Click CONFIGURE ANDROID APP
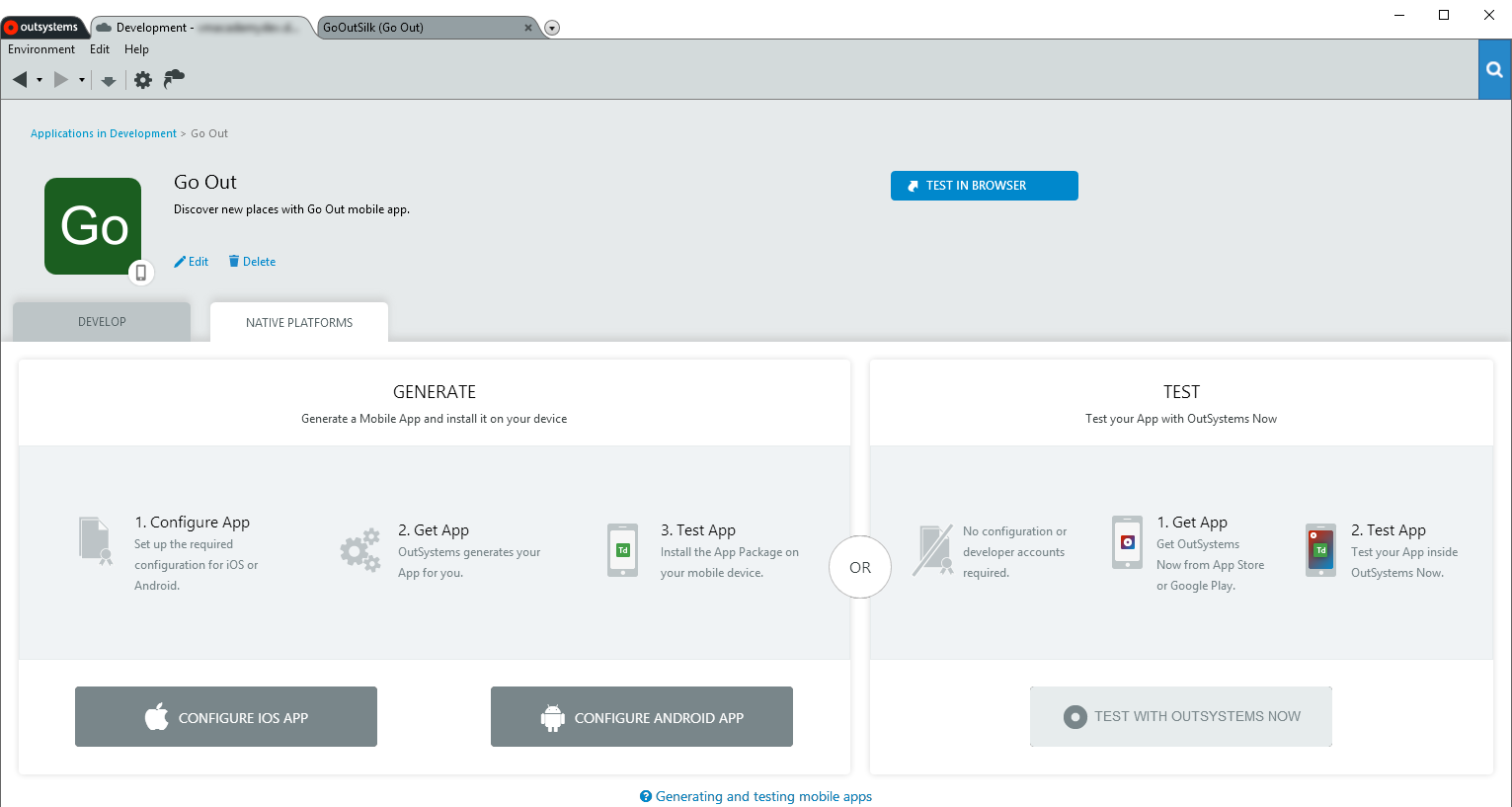Screen dimensions: 1512x807 point(641,716)
